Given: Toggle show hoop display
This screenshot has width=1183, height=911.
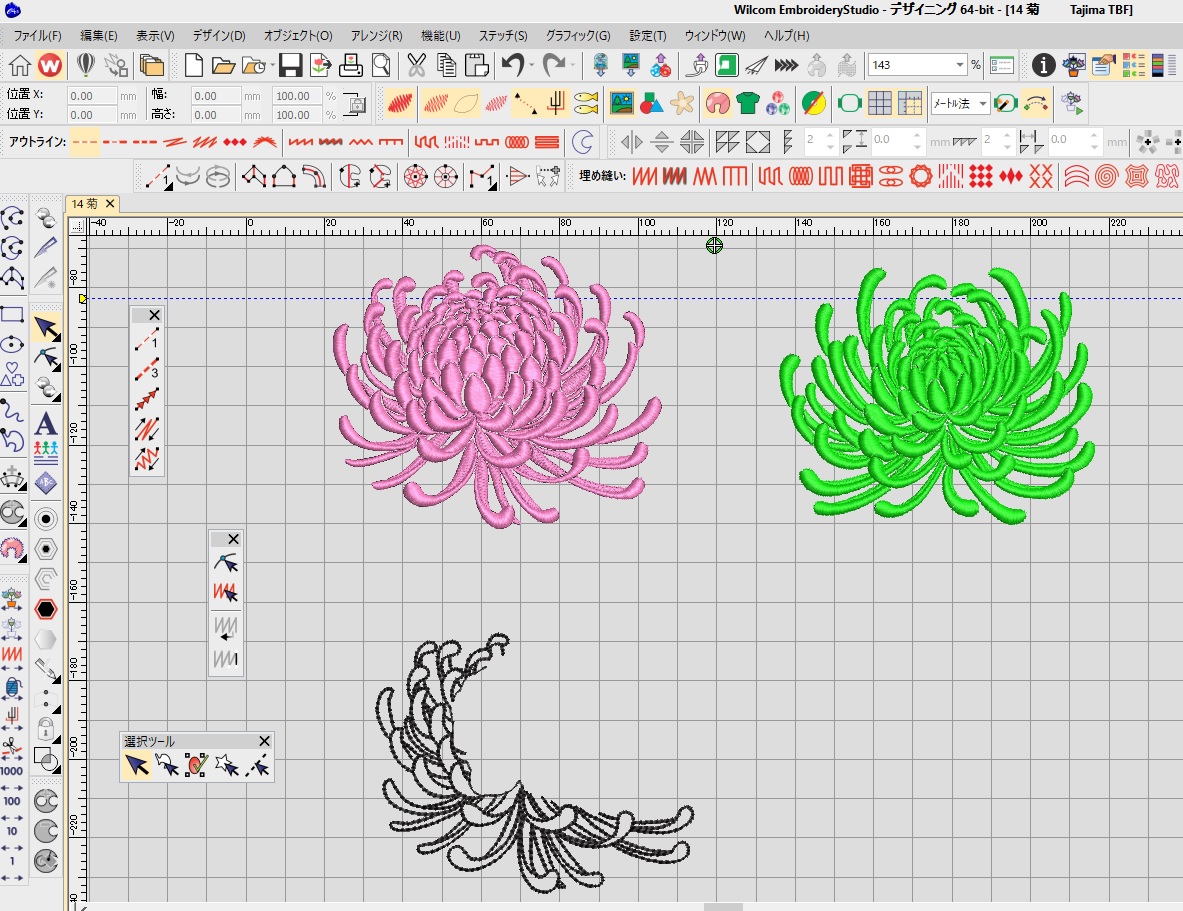Looking at the screenshot, I should tap(850, 103).
